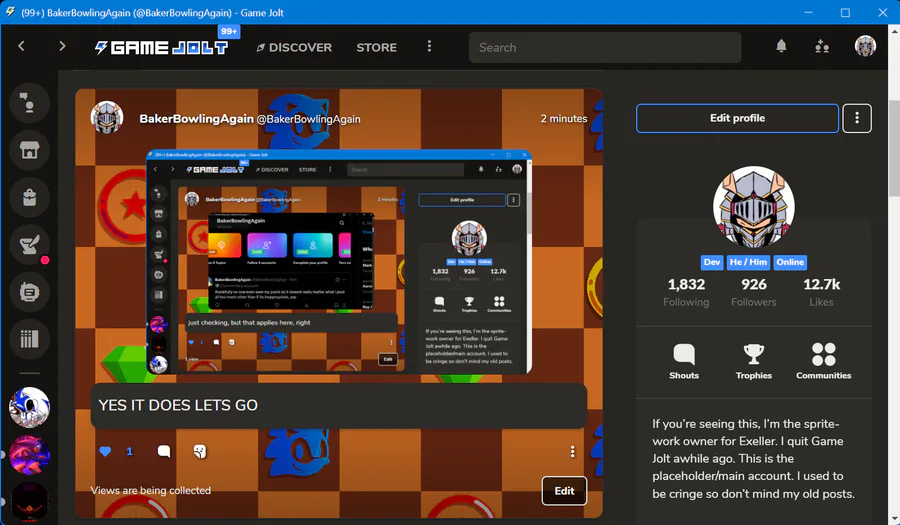
Task: Open the account avatar menu in top bar
Action: click(865, 46)
